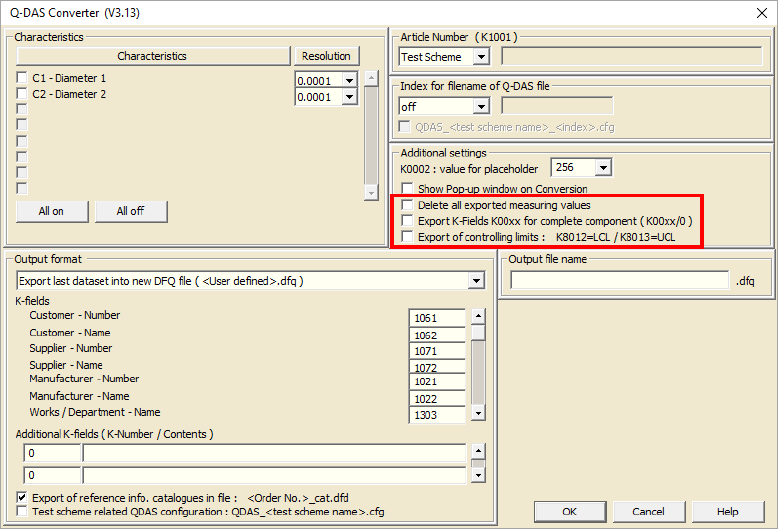Enable Delete all exported measuring values
The height and width of the screenshot is (529, 778).
click(x=407, y=205)
